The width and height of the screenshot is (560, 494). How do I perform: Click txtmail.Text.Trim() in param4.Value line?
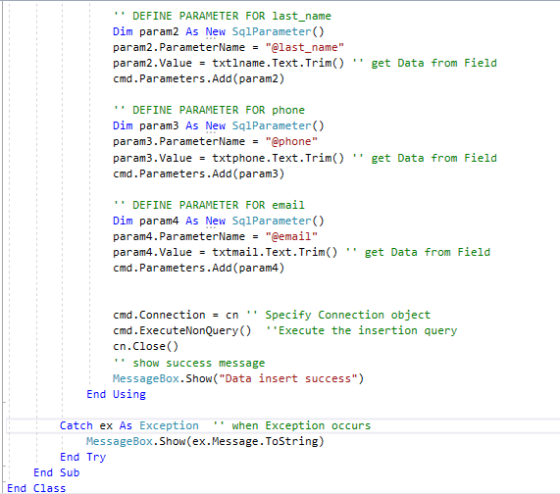275,252
